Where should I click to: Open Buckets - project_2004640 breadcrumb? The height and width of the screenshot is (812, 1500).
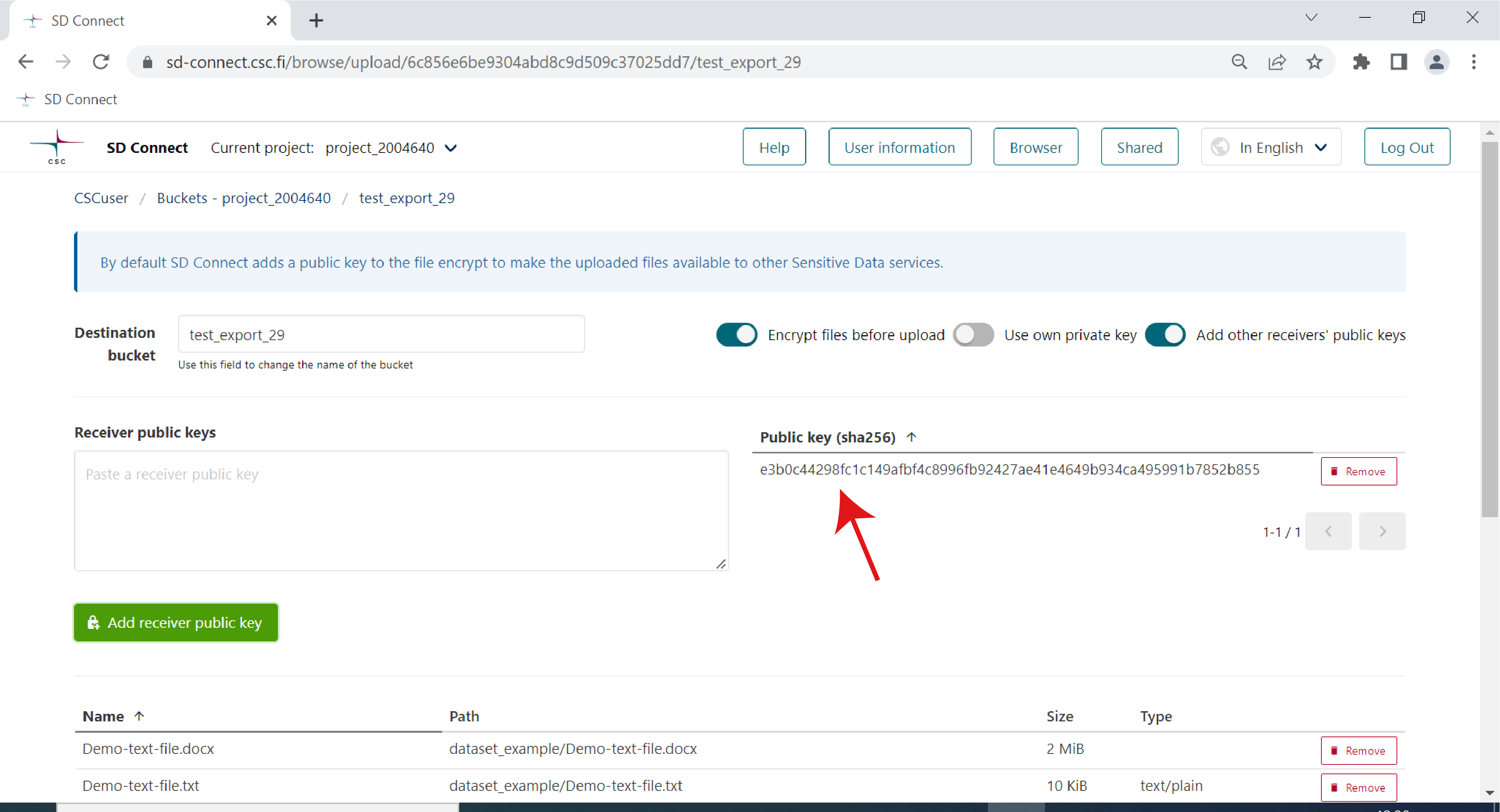(x=244, y=198)
